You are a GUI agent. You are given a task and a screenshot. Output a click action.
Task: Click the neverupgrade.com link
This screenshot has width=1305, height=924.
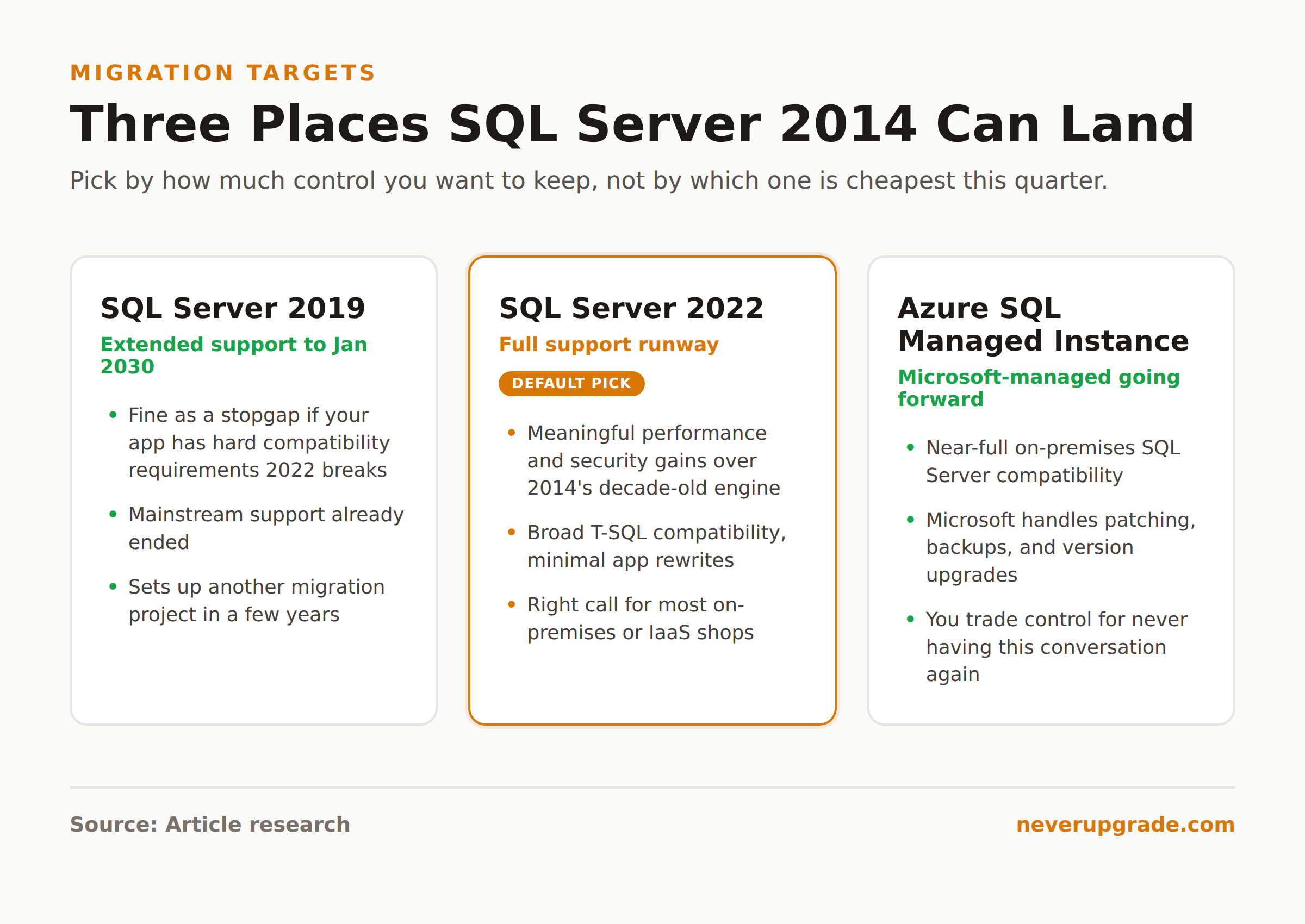click(x=1125, y=825)
